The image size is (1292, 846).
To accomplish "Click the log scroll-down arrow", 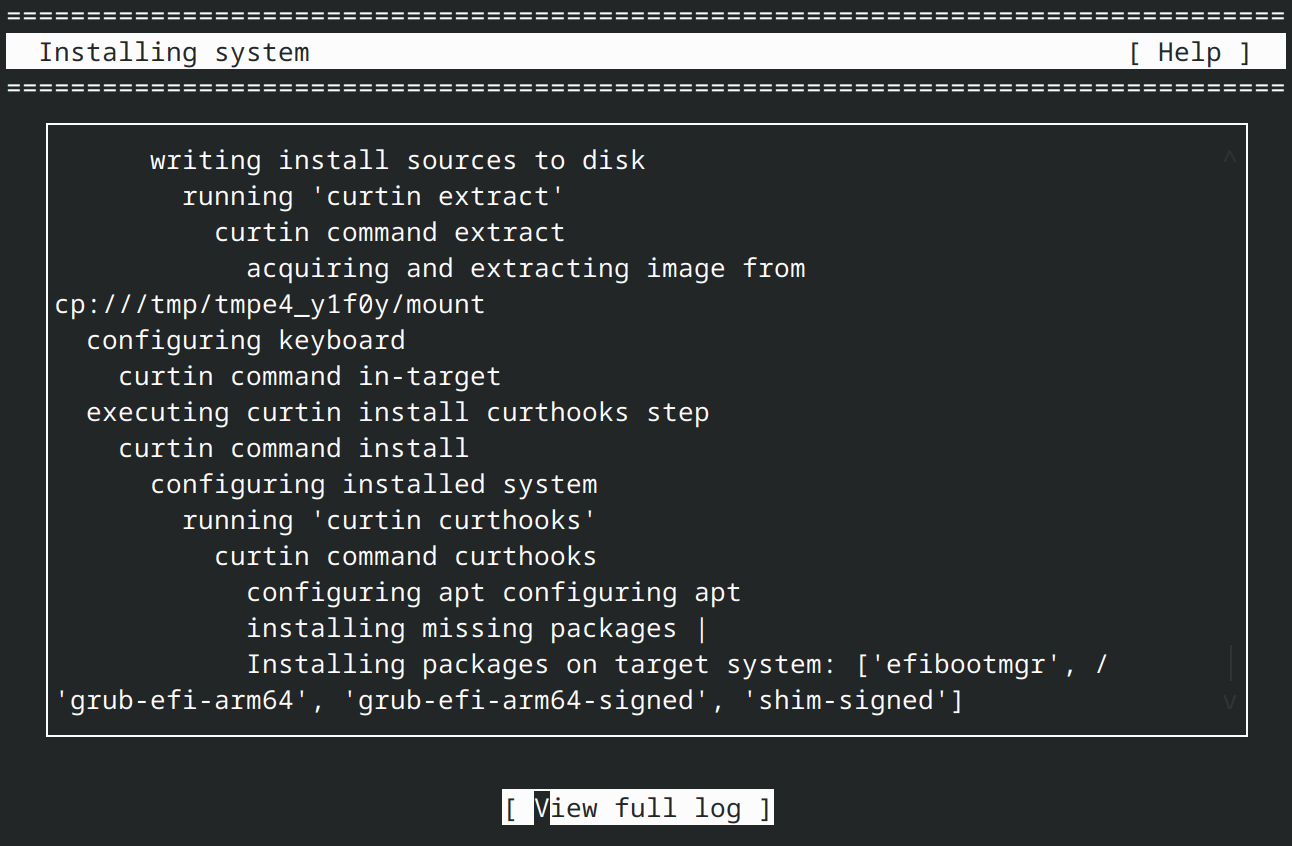I will coord(1229,701).
